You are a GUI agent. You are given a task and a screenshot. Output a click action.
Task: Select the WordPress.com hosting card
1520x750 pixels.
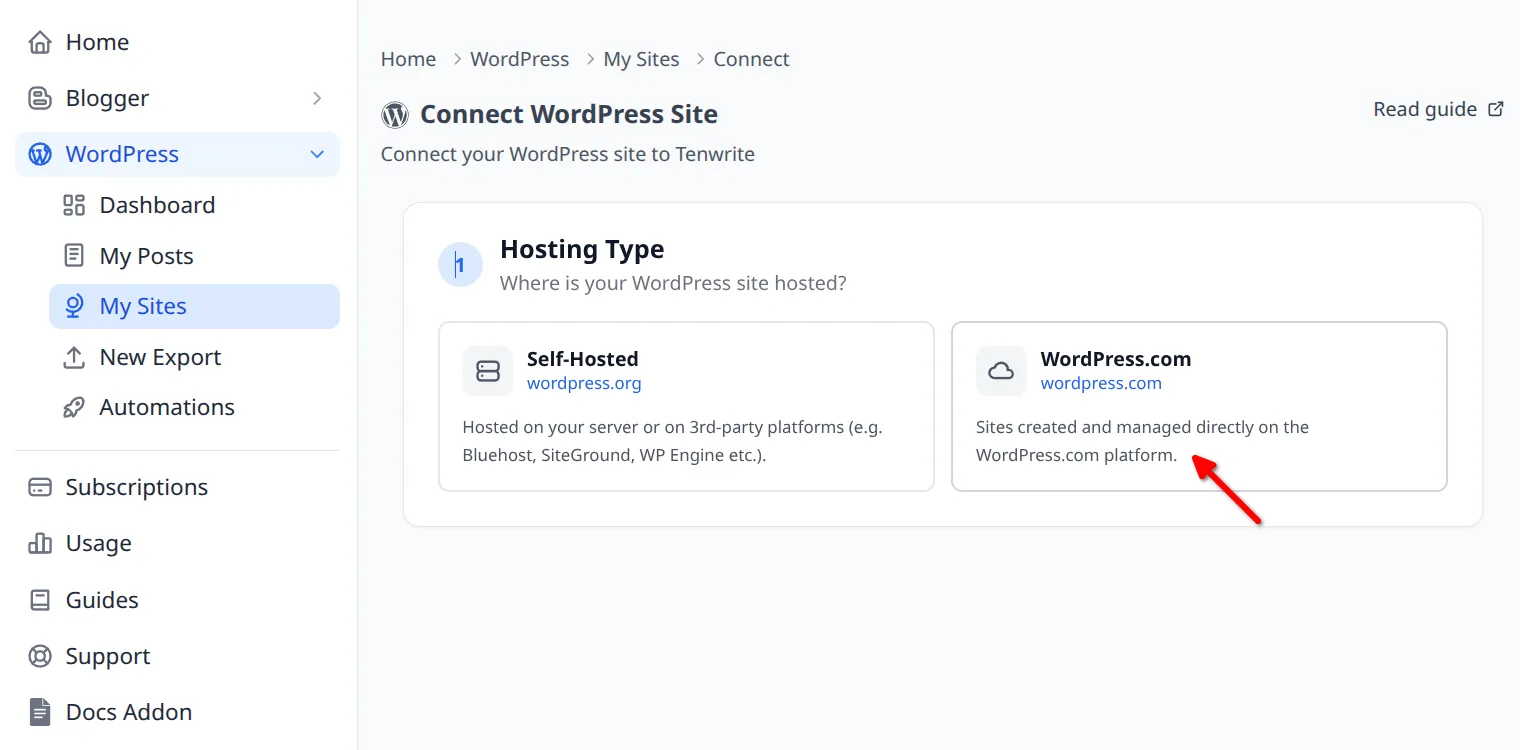click(x=1199, y=406)
